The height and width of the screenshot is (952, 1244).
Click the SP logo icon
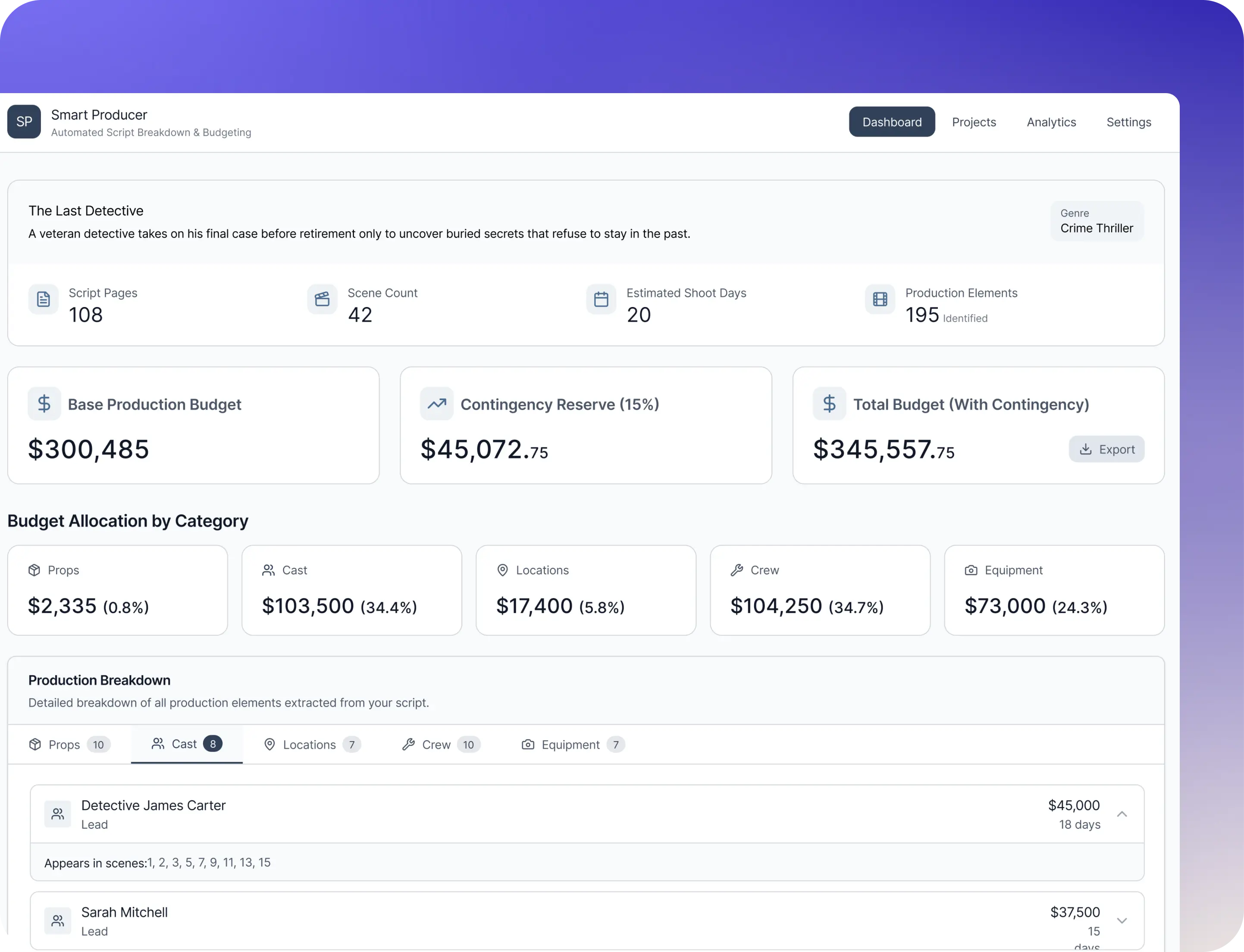[x=24, y=122]
